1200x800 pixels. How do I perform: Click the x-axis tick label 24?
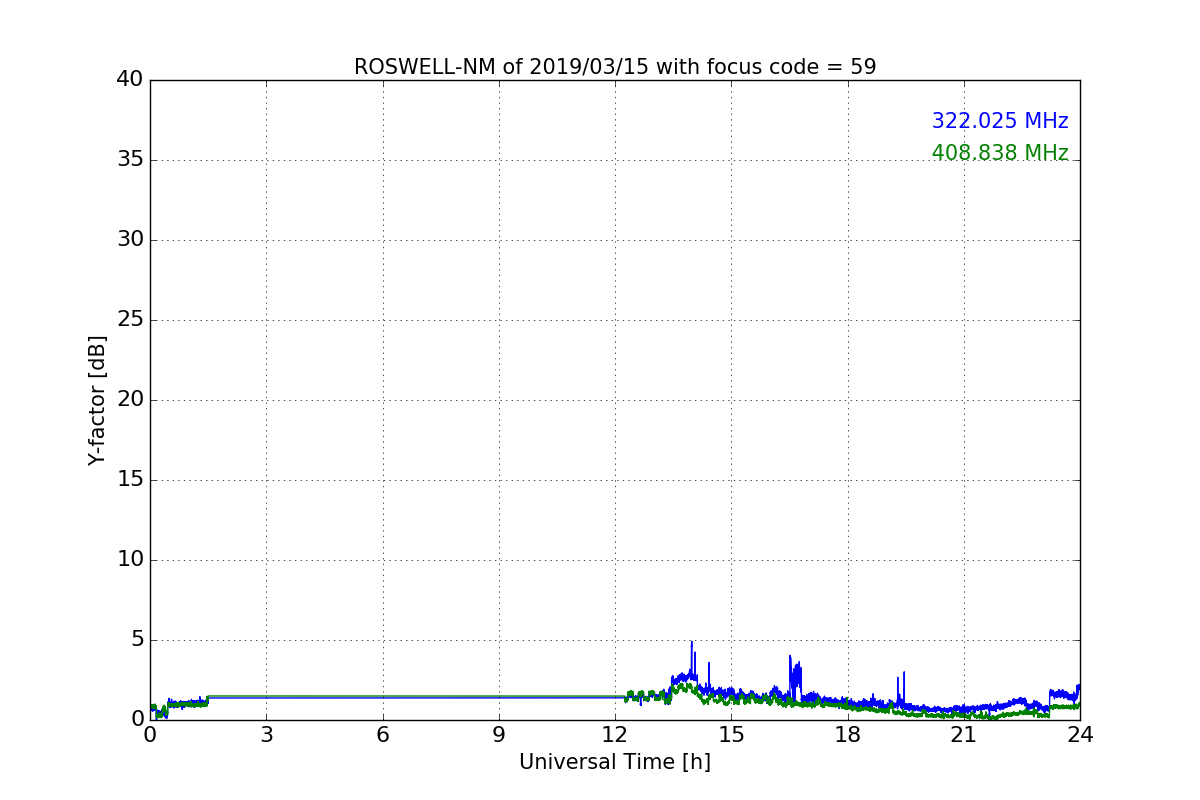coord(1080,734)
